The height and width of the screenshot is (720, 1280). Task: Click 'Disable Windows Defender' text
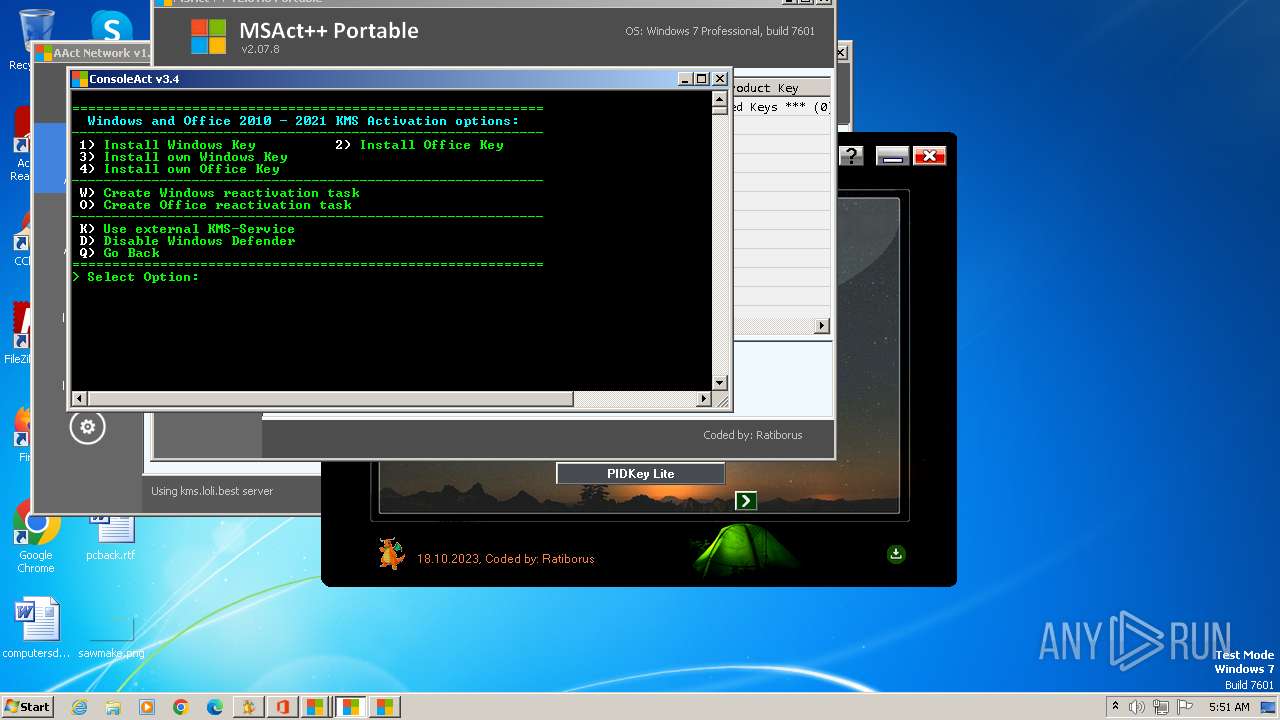pos(199,241)
